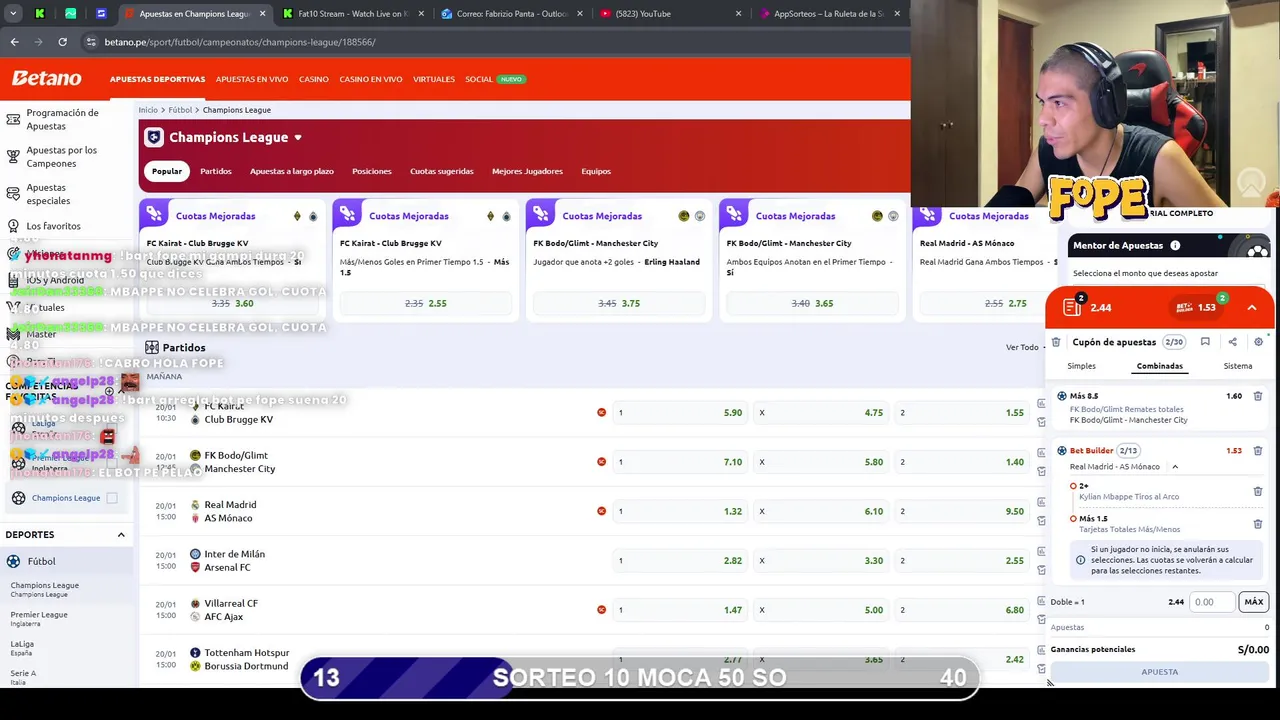1280x720 pixels.
Task: Share the bet coupon
Action: click(1232, 342)
